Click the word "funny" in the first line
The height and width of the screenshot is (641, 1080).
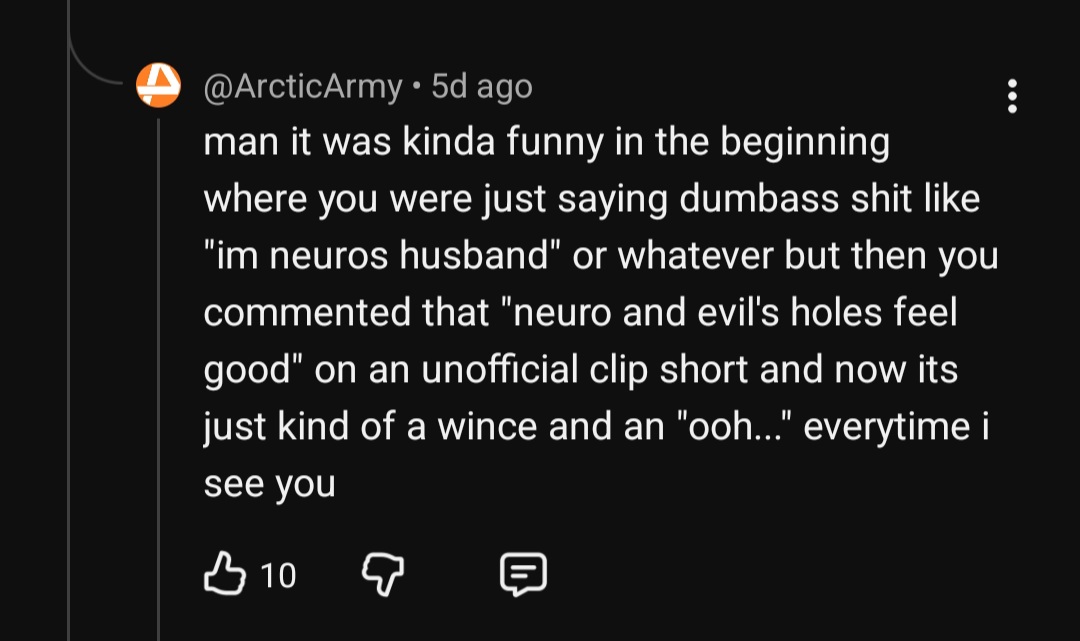pos(554,143)
